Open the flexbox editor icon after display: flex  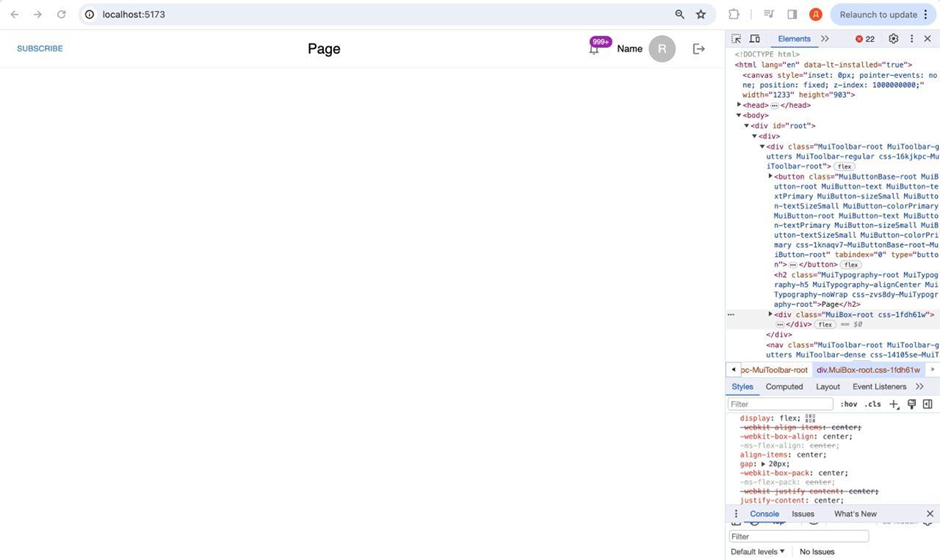[x=811, y=418]
